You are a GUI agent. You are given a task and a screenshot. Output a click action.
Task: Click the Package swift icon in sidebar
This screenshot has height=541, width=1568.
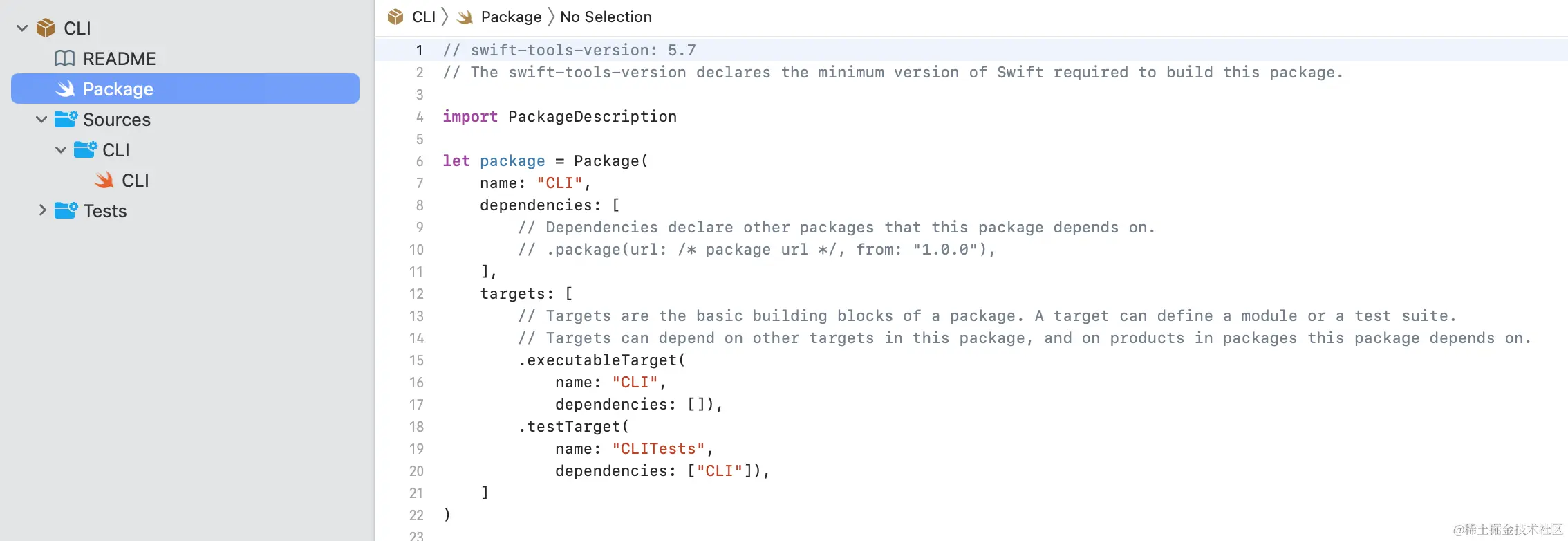pyautogui.click(x=66, y=89)
